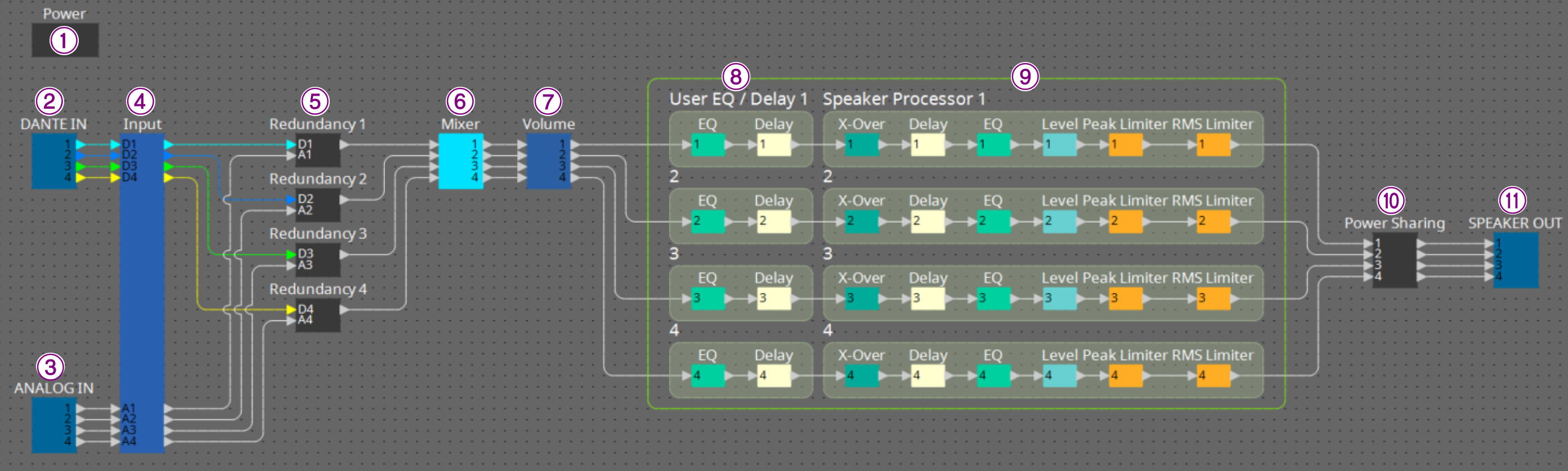Image resolution: width=1568 pixels, height=471 pixels.
Task: Open Peak Limiter block for channel 3
Action: click(x=1126, y=299)
